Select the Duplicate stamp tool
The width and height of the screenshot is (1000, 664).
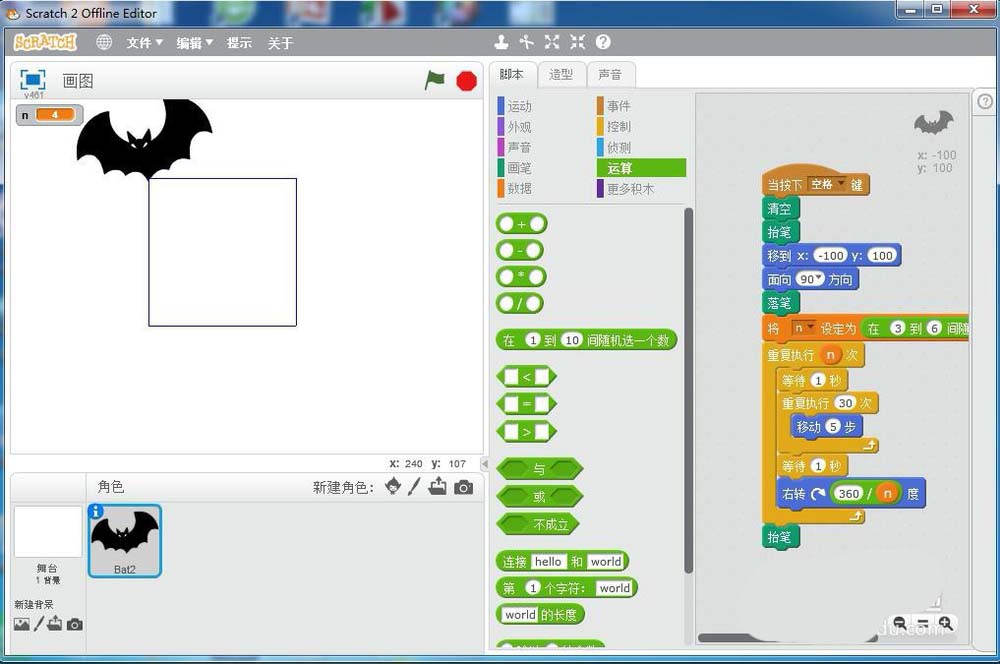[x=501, y=42]
